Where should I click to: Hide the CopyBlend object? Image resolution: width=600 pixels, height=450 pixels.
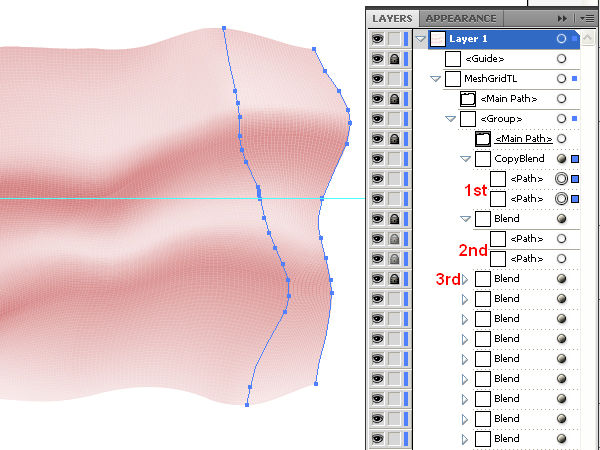pyautogui.click(x=378, y=158)
